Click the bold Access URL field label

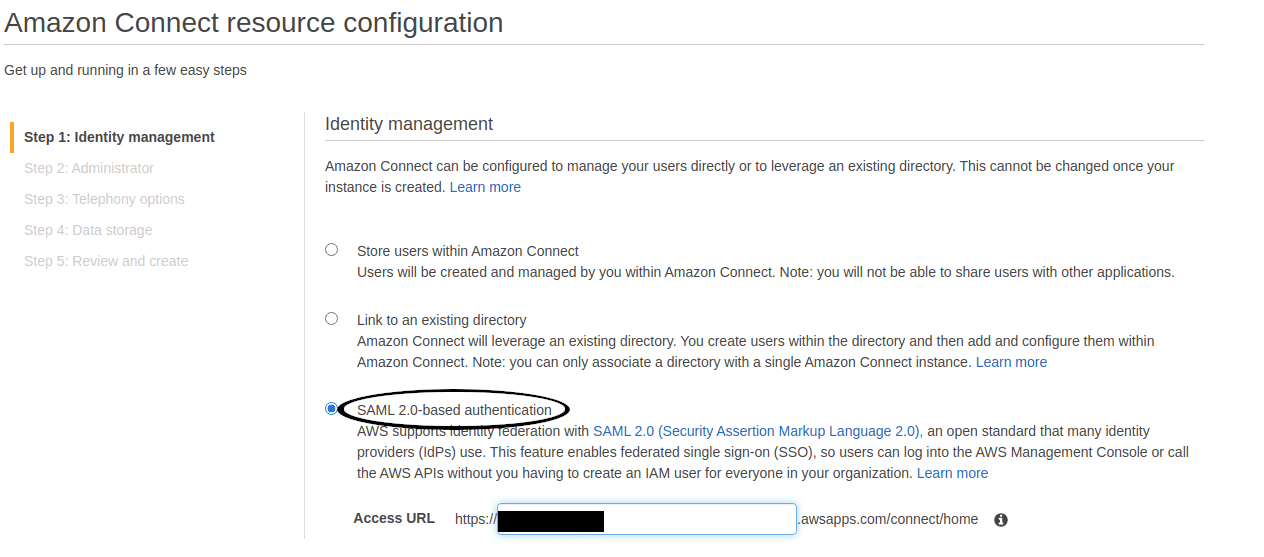[x=394, y=518]
